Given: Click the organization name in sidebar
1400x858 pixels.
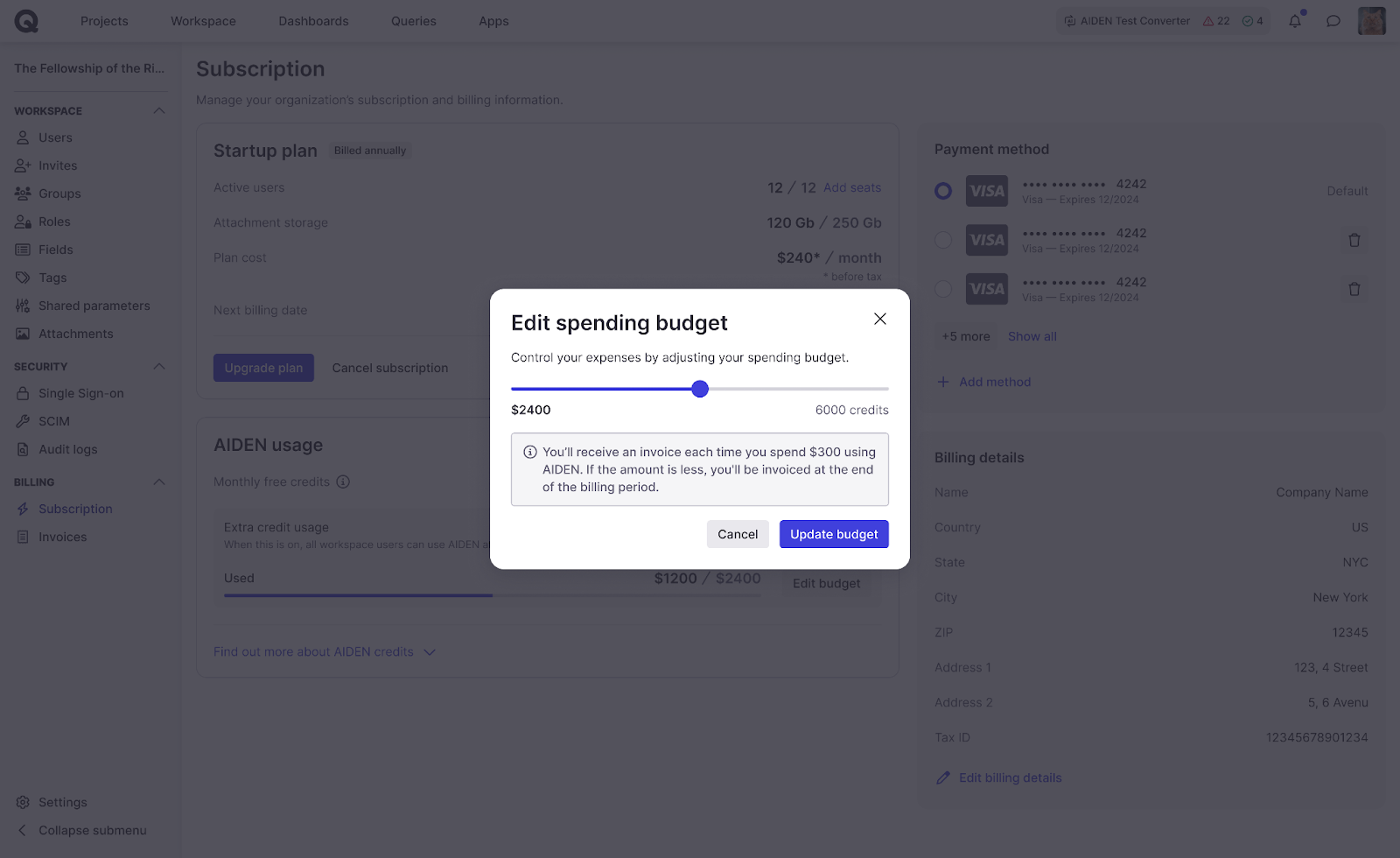Looking at the screenshot, I should point(89,68).
